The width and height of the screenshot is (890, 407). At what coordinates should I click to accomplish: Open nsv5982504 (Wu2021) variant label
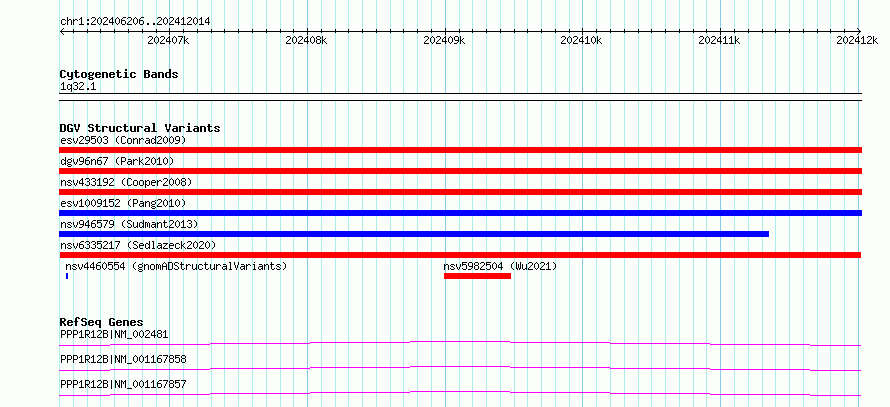500,266
